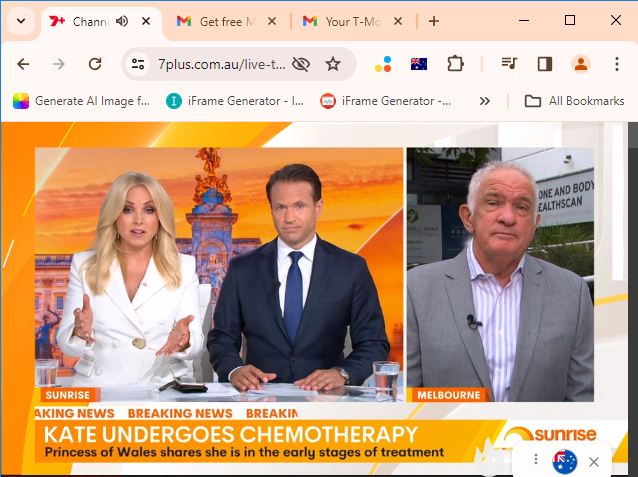Screen dimensions: 638x477
Task: Click the live Sunrise video stream
Action: click(314, 298)
